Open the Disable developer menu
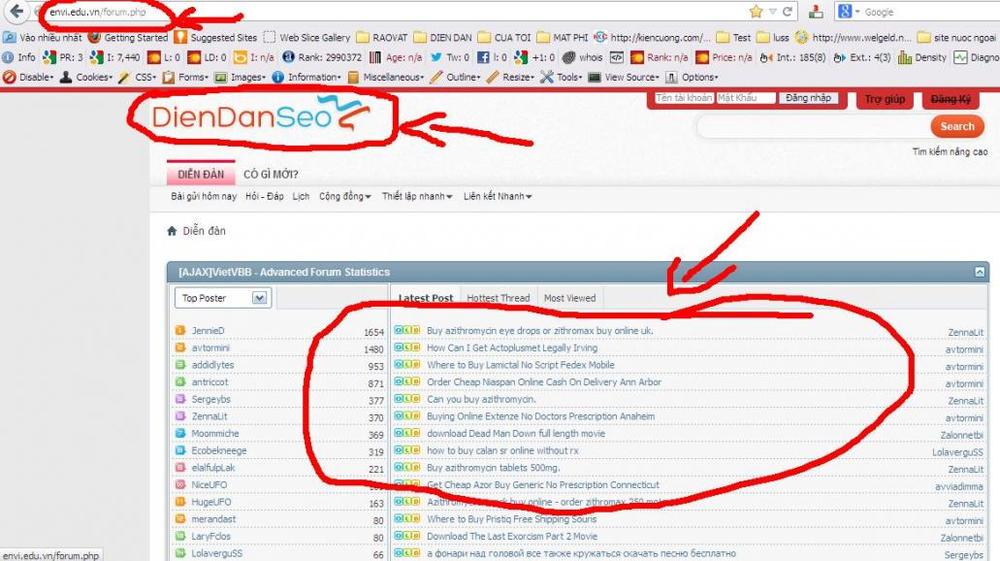The height and width of the screenshot is (561, 1000). pos(28,77)
